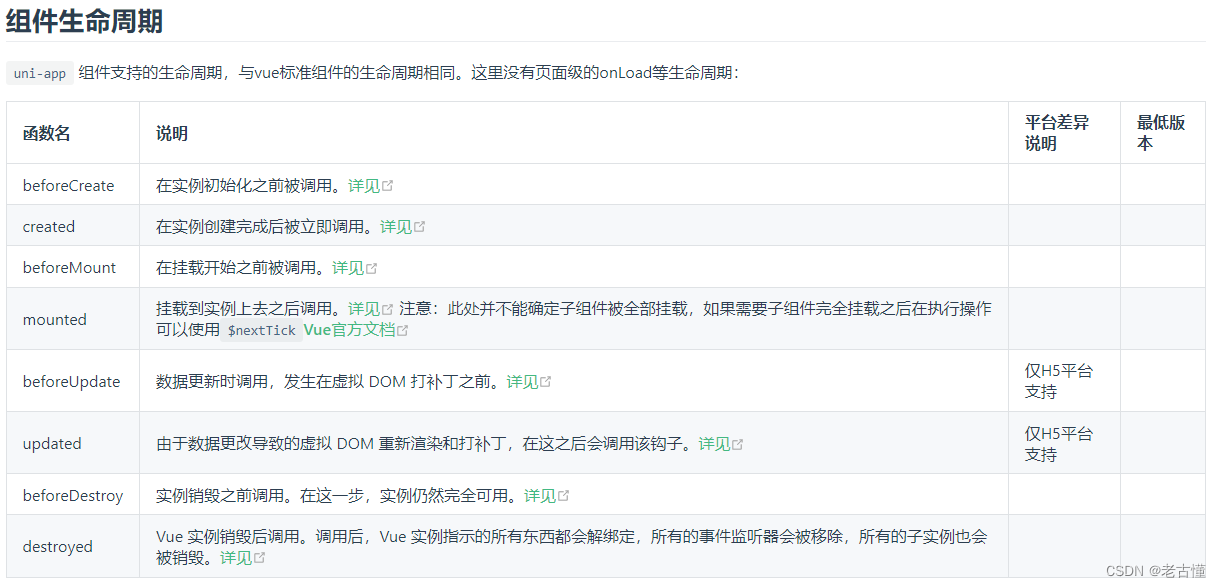This screenshot has height=587, width=1221.
Task: Open 详见 link in destroyed row
Action: pos(236,557)
